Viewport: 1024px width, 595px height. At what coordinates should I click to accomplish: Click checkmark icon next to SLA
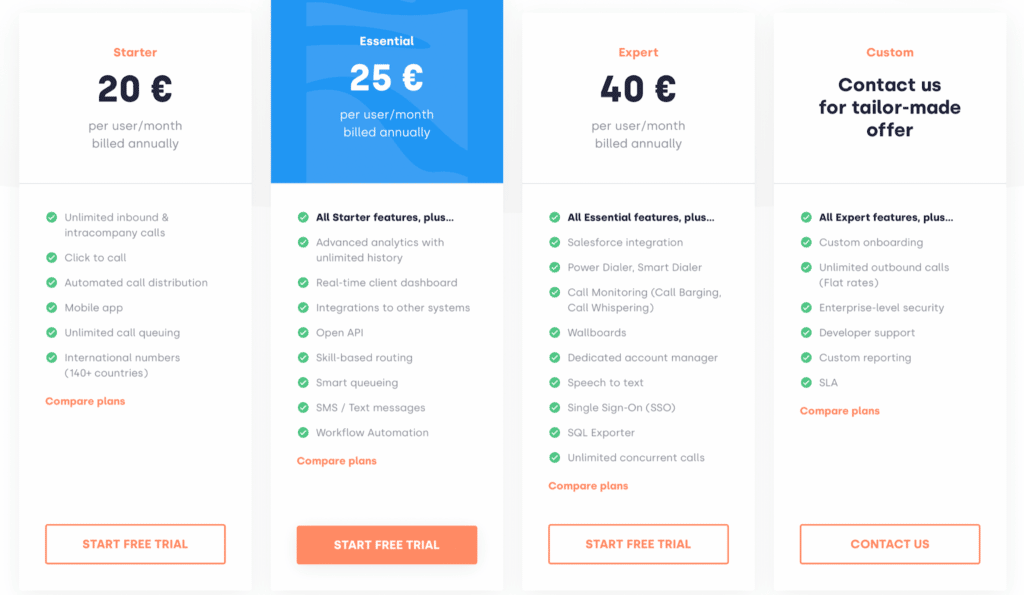[x=806, y=383]
